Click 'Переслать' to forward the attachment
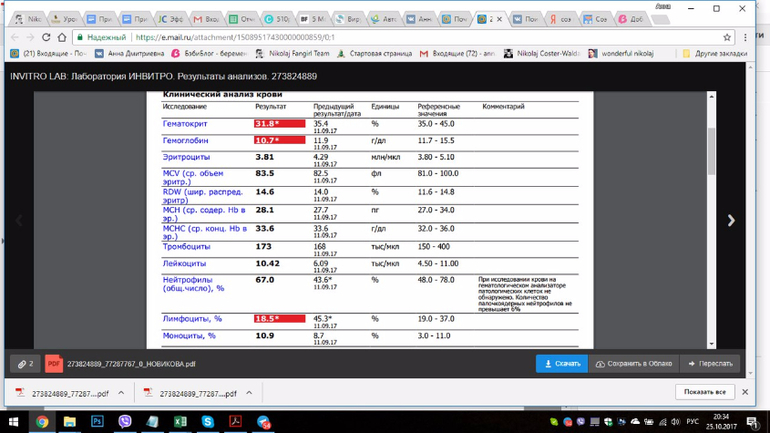Screen dimensions: 770x433 click(x=710, y=364)
